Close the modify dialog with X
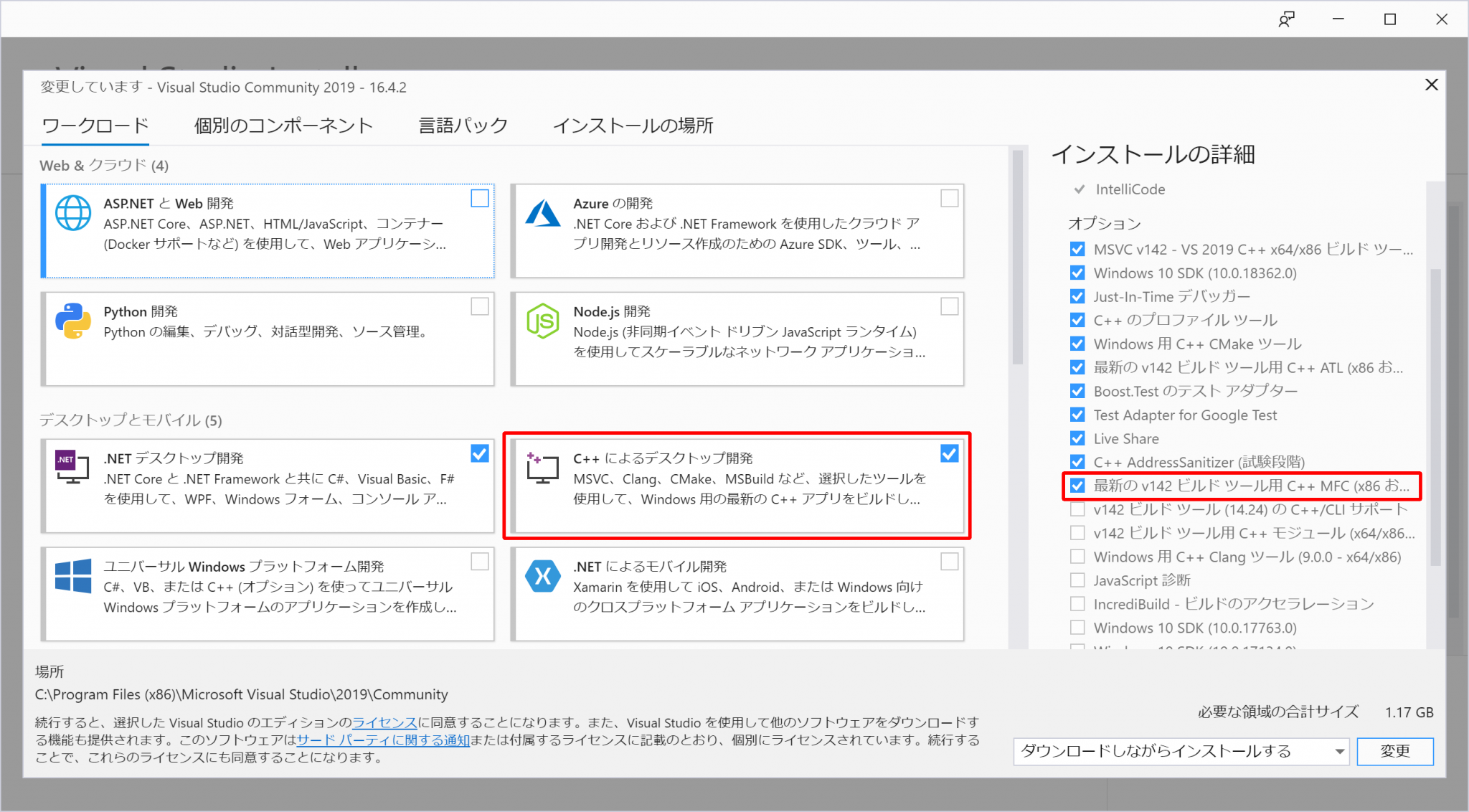Image resolution: width=1469 pixels, height=812 pixels. [1432, 85]
